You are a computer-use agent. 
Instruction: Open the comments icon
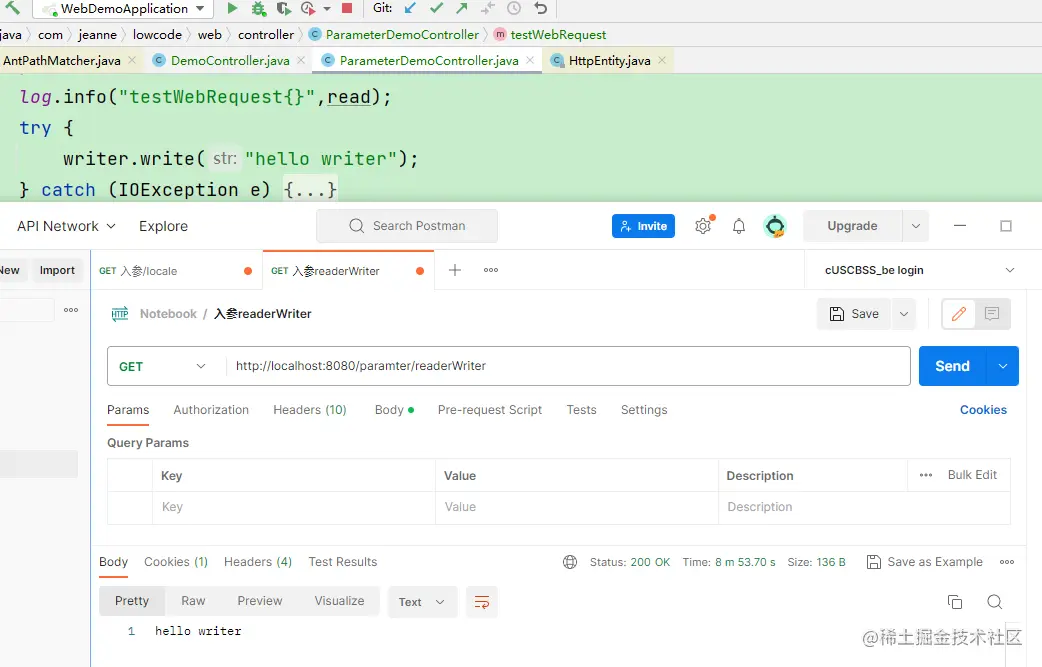pos(992,314)
